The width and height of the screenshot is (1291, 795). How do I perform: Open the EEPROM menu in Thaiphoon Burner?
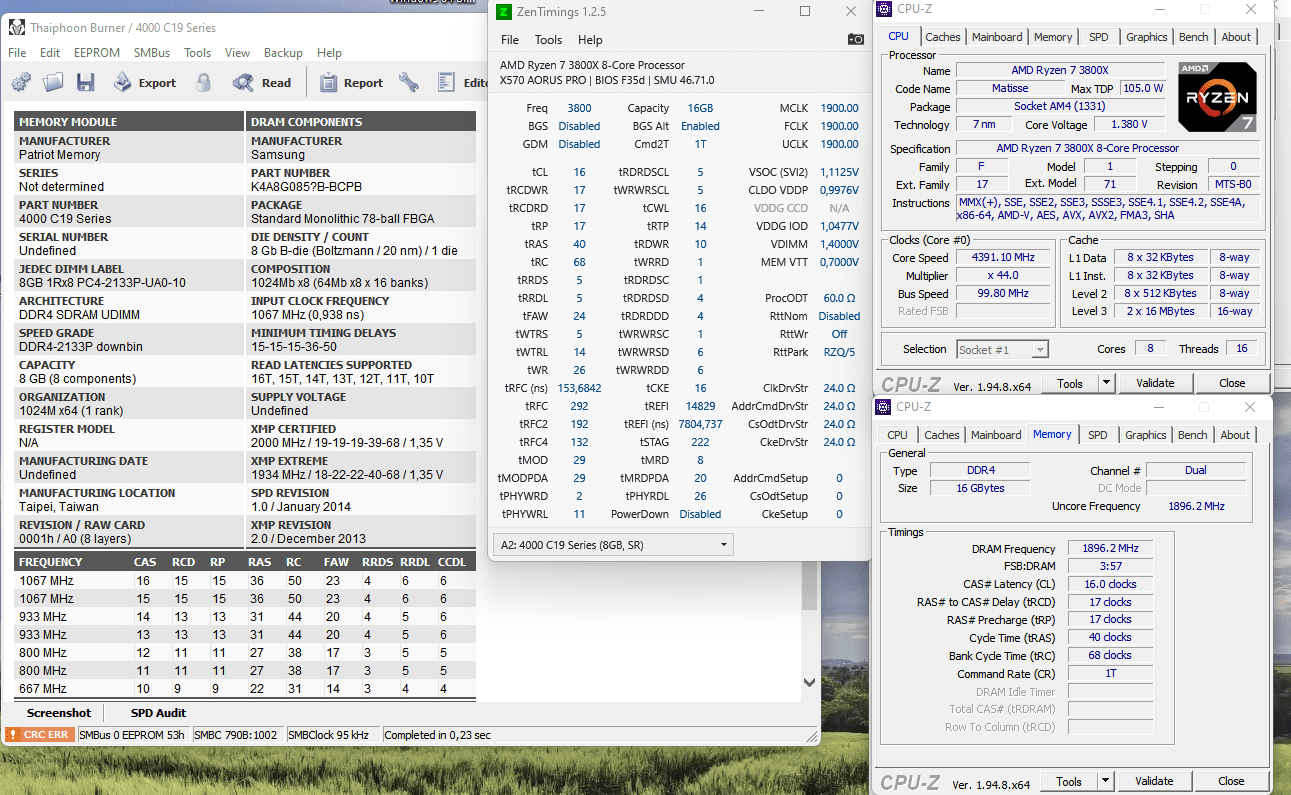tap(97, 53)
